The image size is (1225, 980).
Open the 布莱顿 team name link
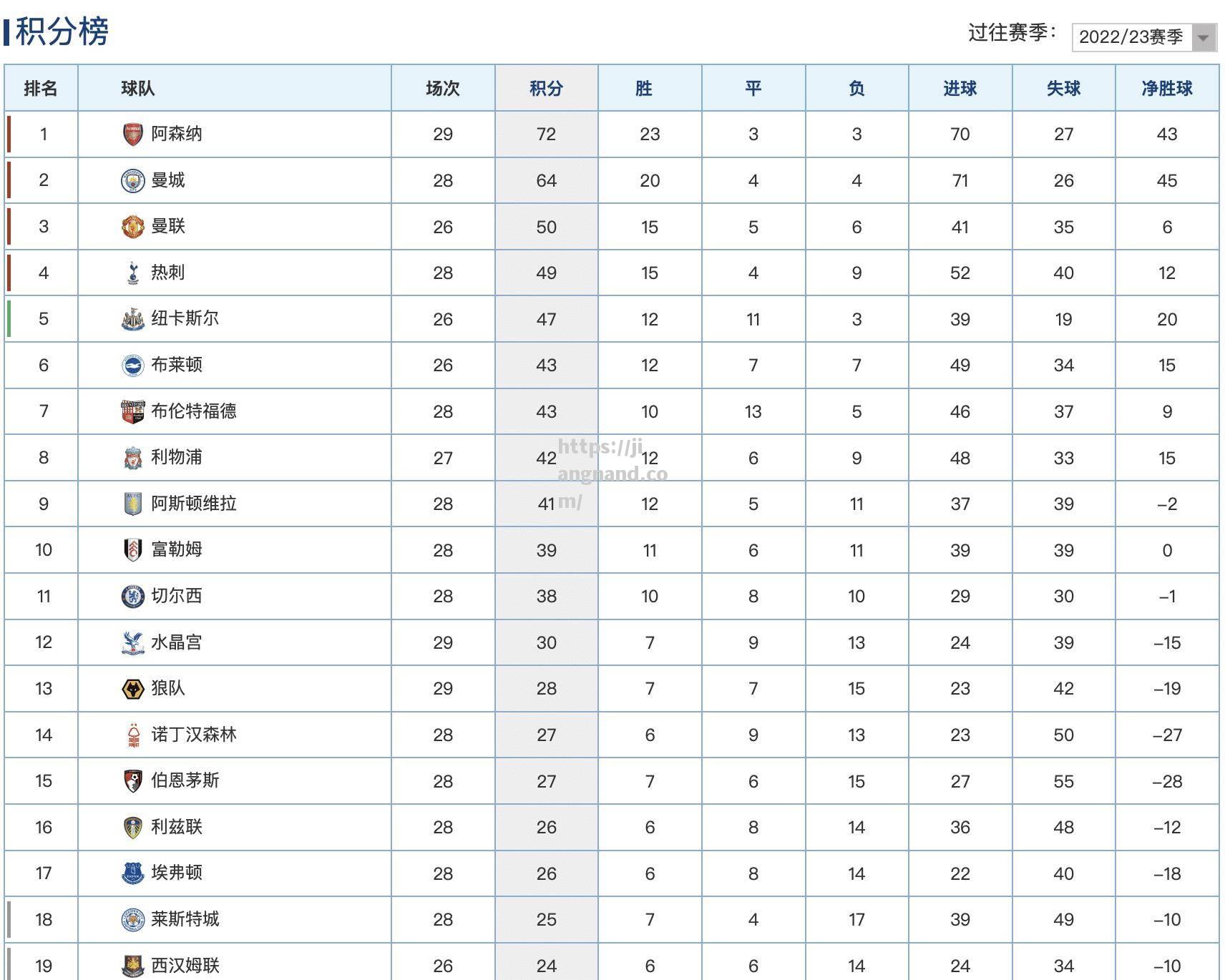(177, 365)
